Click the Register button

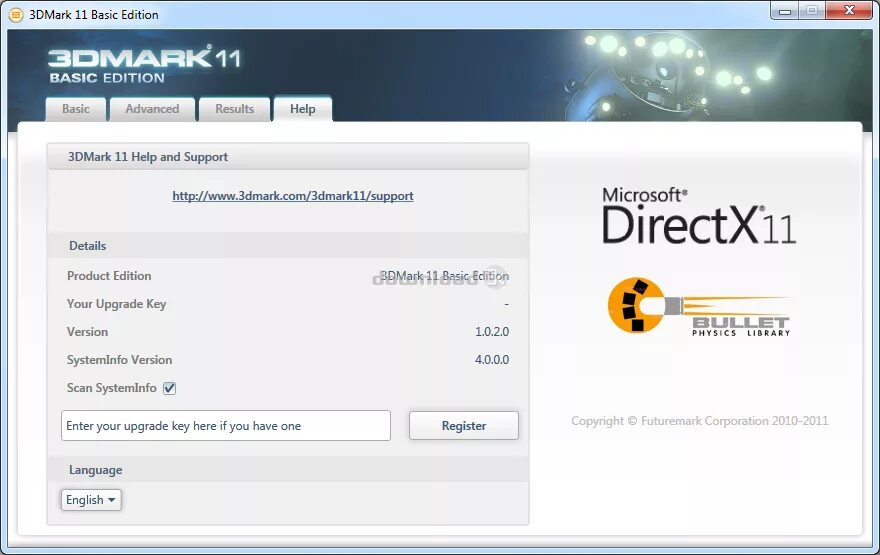(x=464, y=425)
